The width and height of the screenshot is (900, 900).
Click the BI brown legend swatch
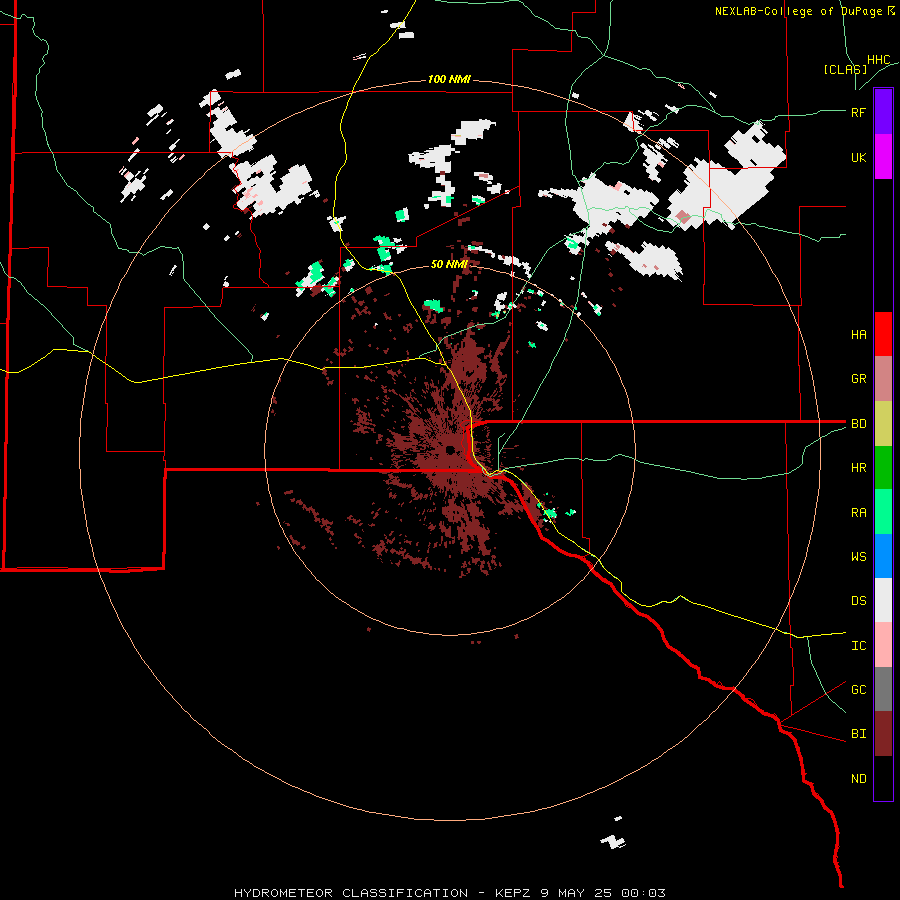883,734
